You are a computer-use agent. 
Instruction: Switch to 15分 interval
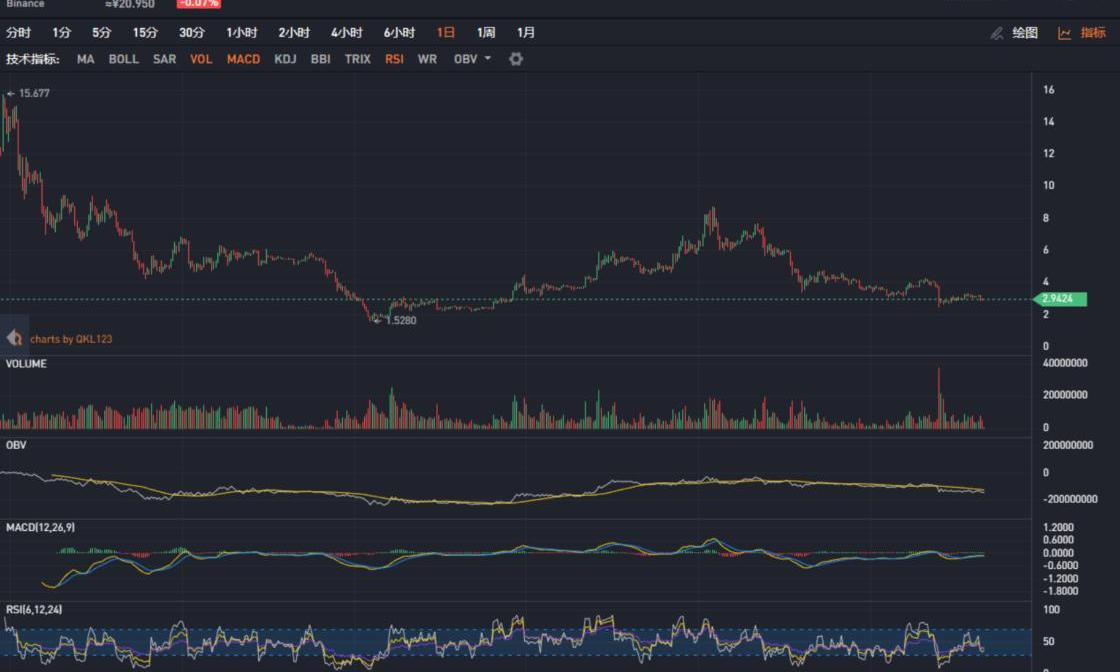click(x=145, y=33)
